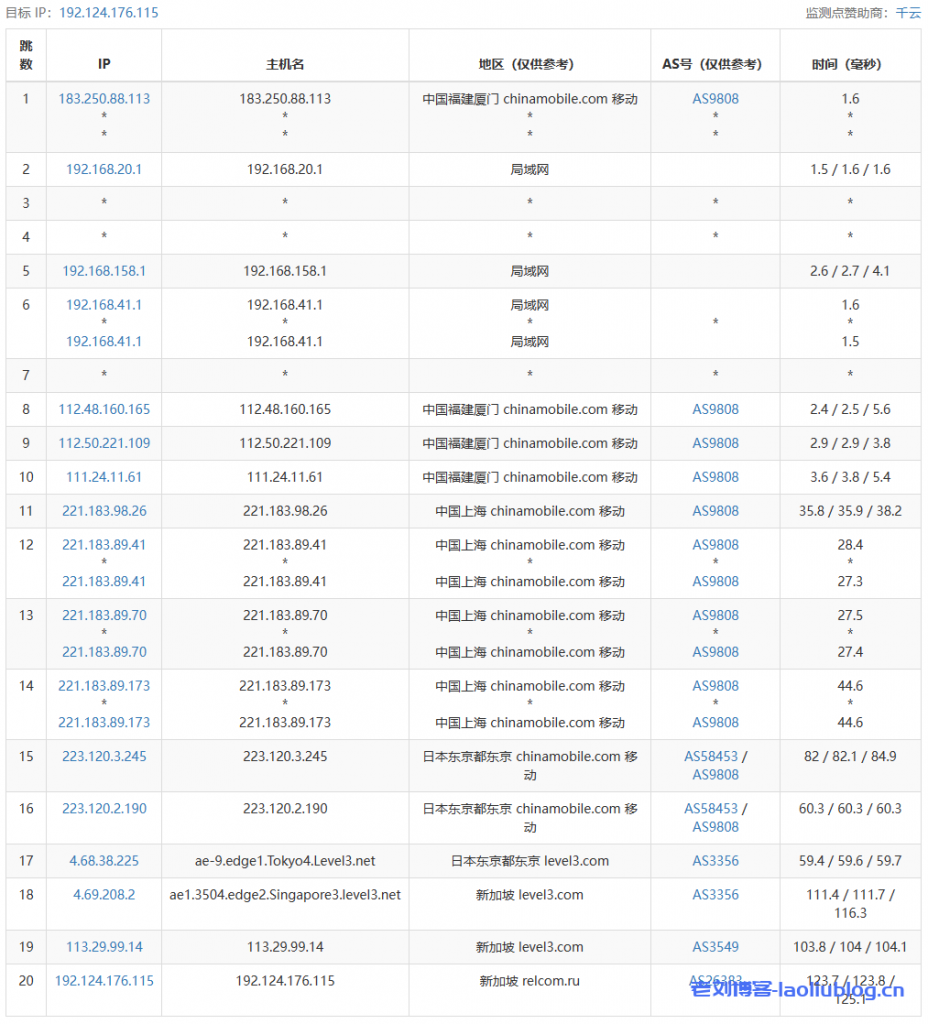Click the 192.168.20.1 IP link in hop 2
The width and height of the screenshot is (928, 1024).
(104, 169)
